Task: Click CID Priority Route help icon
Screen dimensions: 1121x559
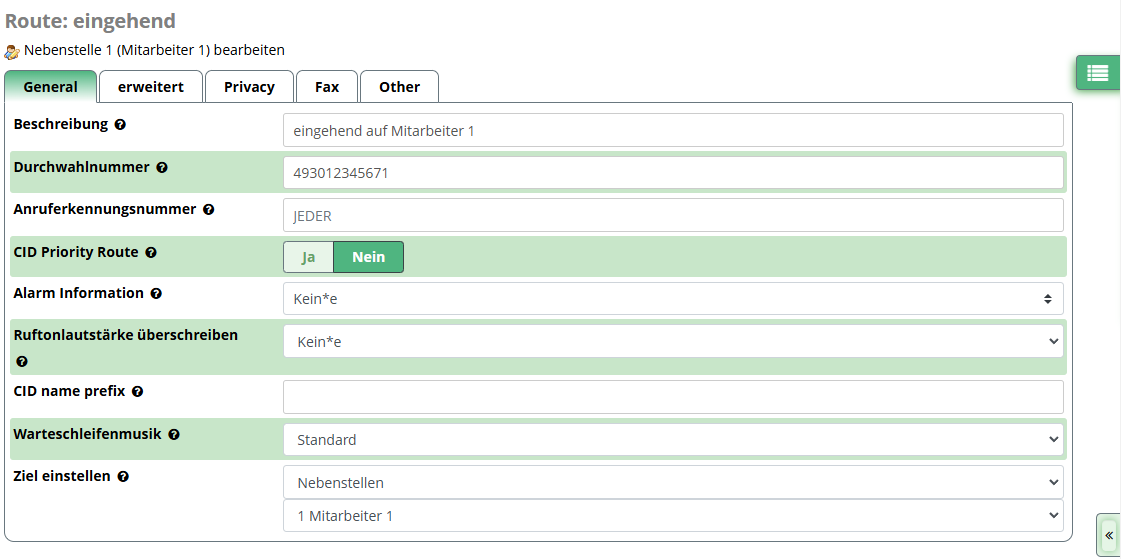Action: point(151,253)
